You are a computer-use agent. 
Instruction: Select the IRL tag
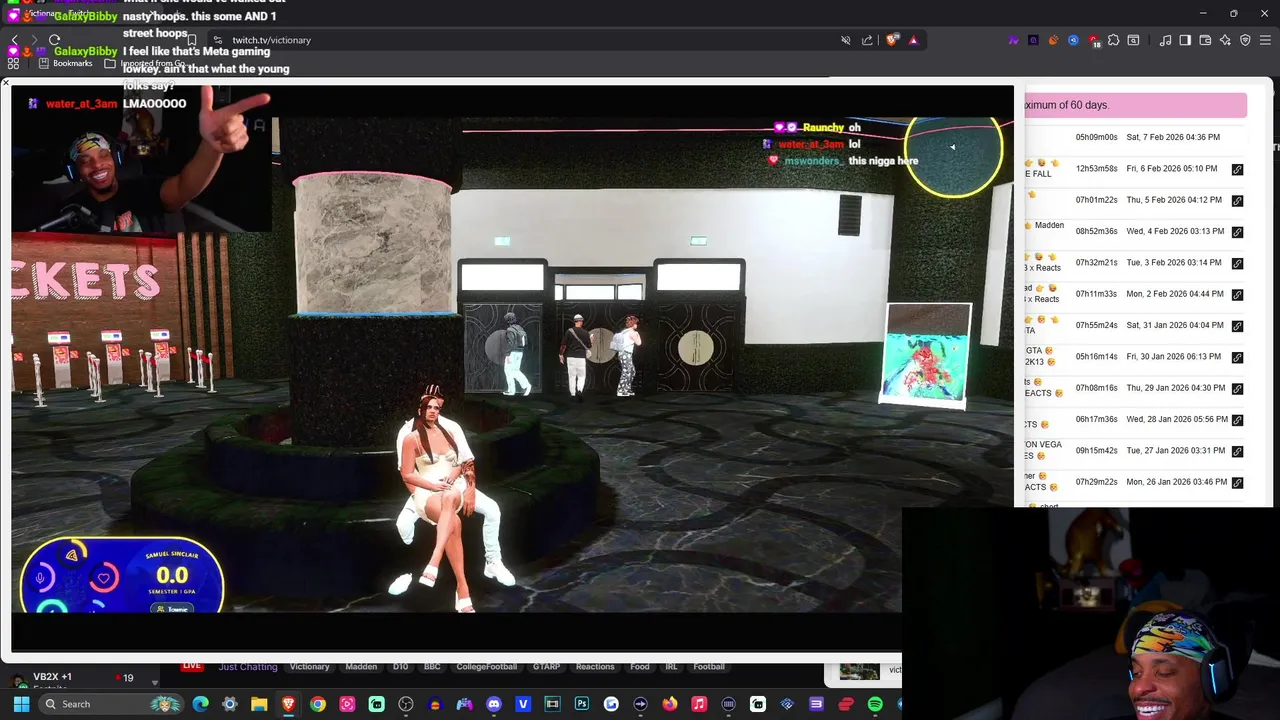tap(672, 667)
